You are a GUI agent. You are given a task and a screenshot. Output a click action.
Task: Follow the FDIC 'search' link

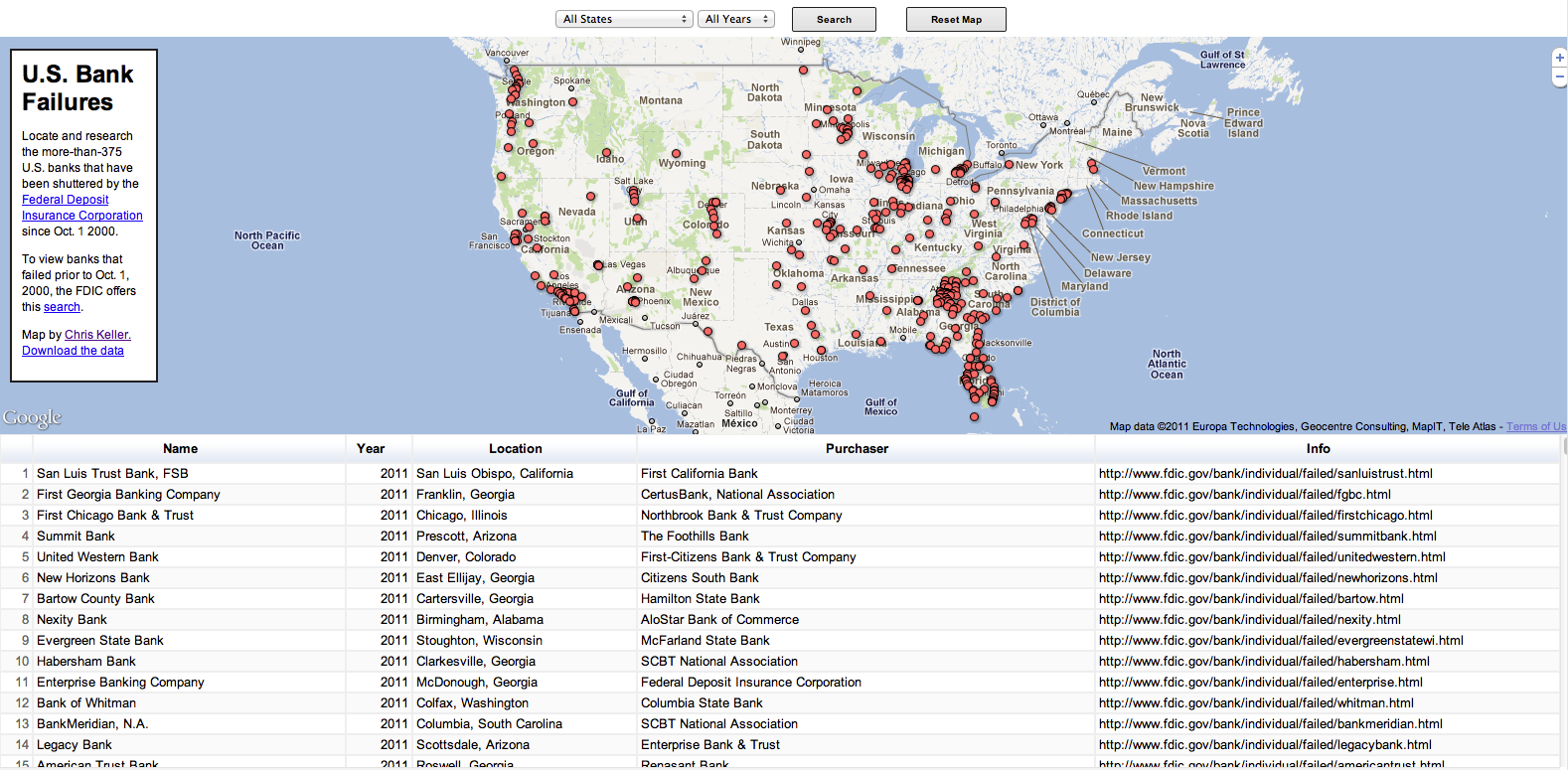(62, 307)
